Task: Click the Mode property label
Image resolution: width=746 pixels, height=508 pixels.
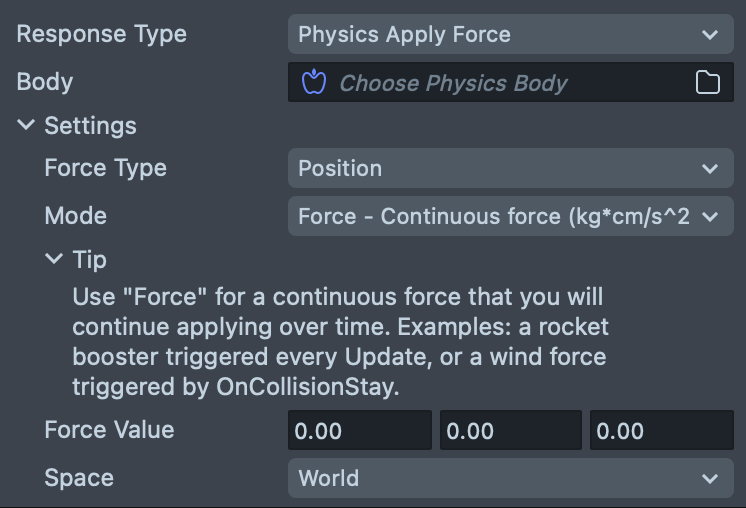Action: [76, 216]
